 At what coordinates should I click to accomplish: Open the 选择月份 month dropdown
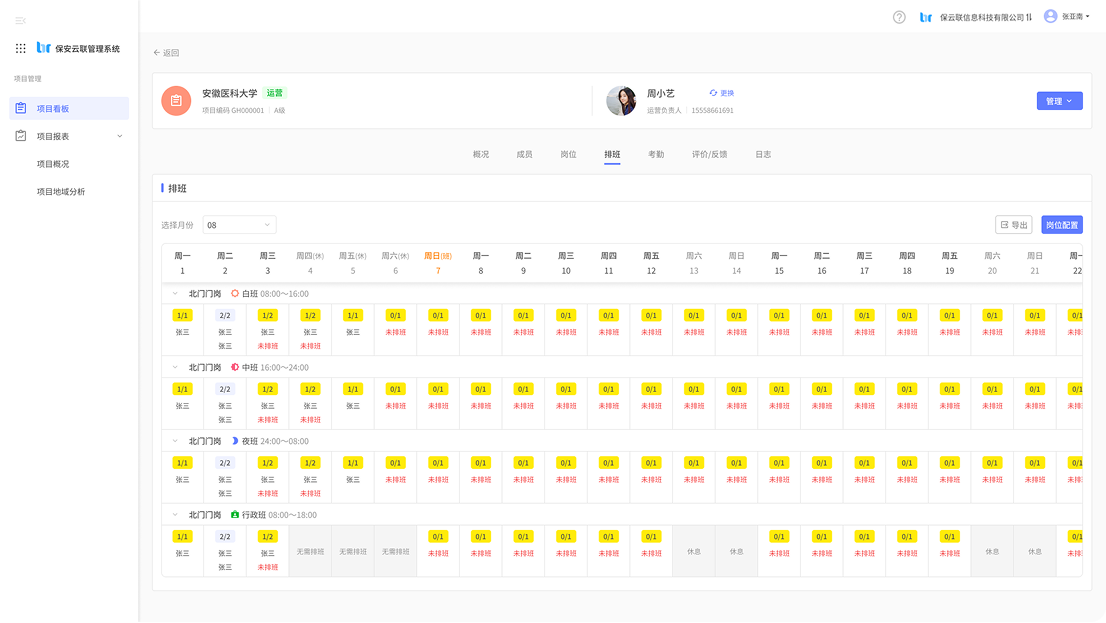(239, 225)
